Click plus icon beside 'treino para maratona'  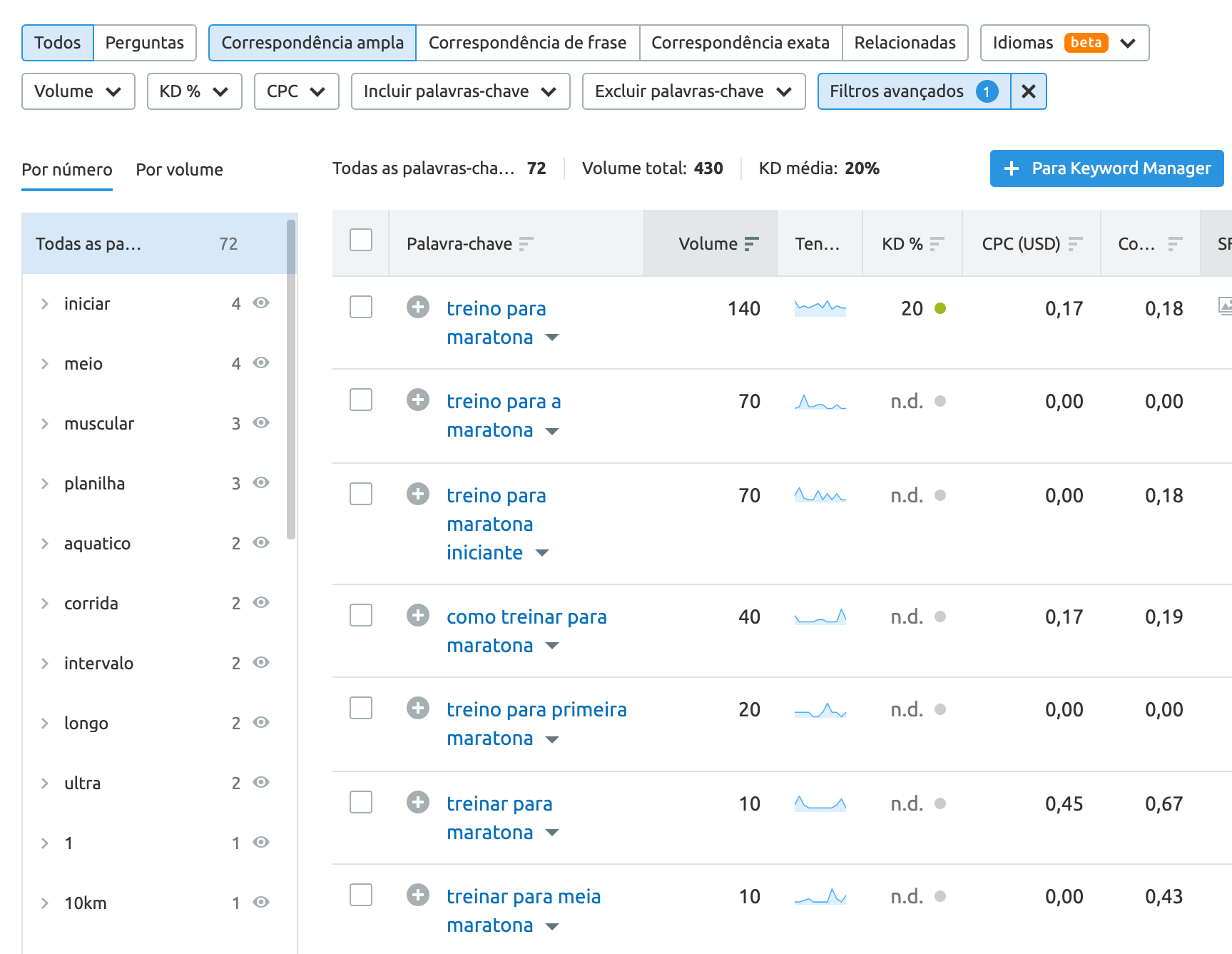click(418, 308)
